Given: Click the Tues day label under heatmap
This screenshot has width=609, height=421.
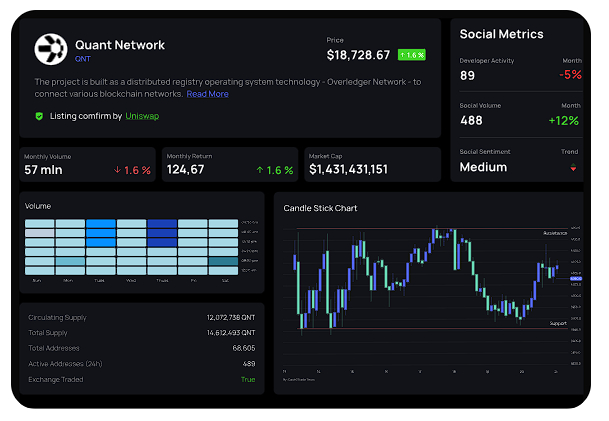Looking at the screenshot, I should [x=99, y=280].
